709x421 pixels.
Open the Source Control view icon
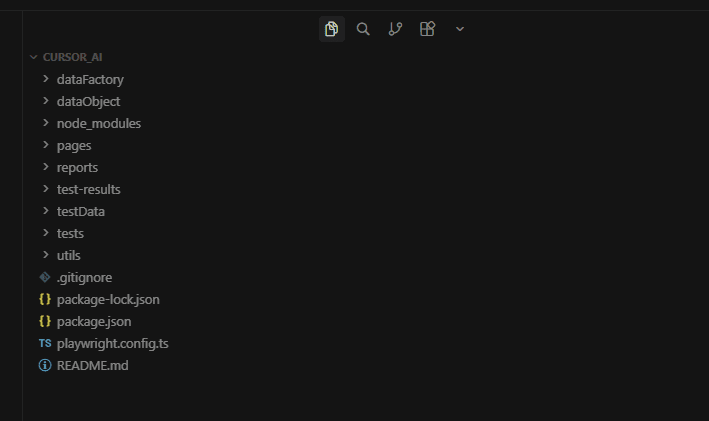click(x=395, y=29)
